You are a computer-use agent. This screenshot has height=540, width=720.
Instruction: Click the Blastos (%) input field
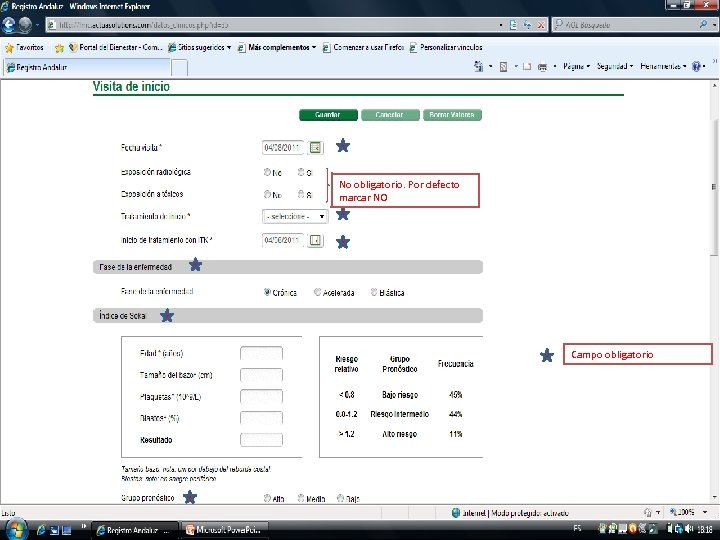pos(261,418)
